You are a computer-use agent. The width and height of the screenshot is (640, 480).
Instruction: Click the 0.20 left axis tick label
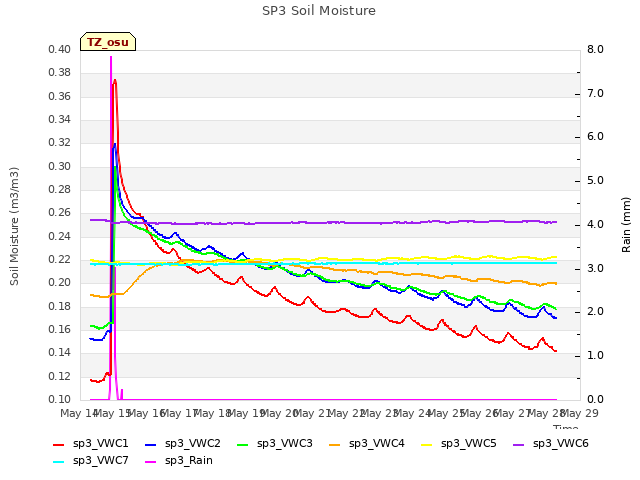pyautogui.click(x=60, y=282)
